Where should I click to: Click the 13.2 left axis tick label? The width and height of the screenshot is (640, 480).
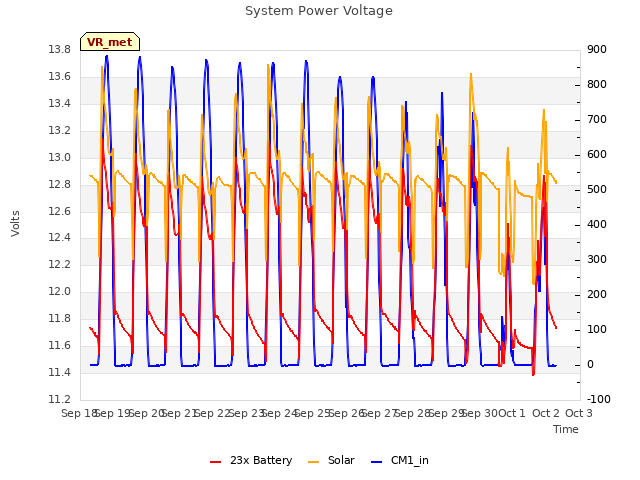(x=59, y=131)
